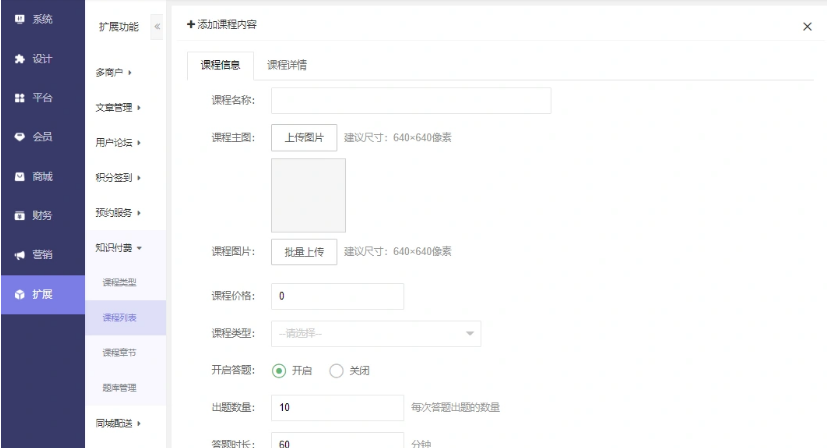The image size is (827, 448).
Task: Open the 系统 sidebar icon
Action: click(x=20, y=20)
